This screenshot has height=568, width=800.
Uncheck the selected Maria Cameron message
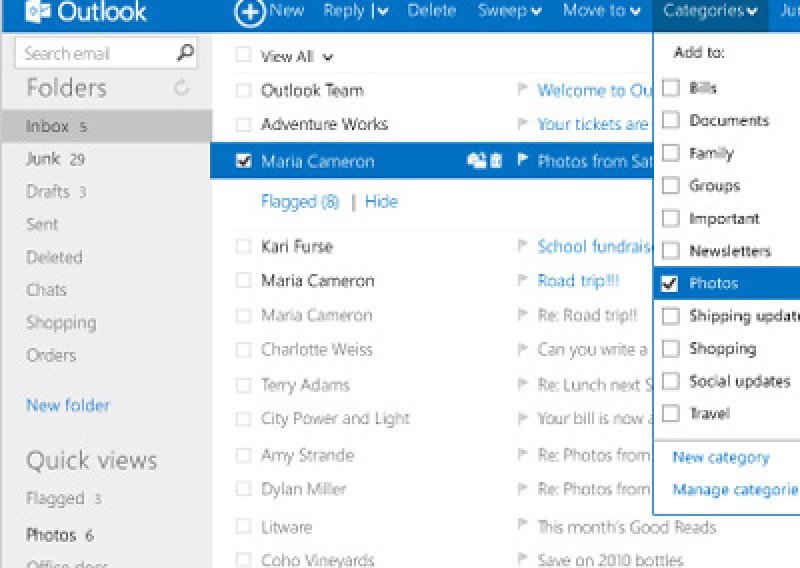coord(243,161)
